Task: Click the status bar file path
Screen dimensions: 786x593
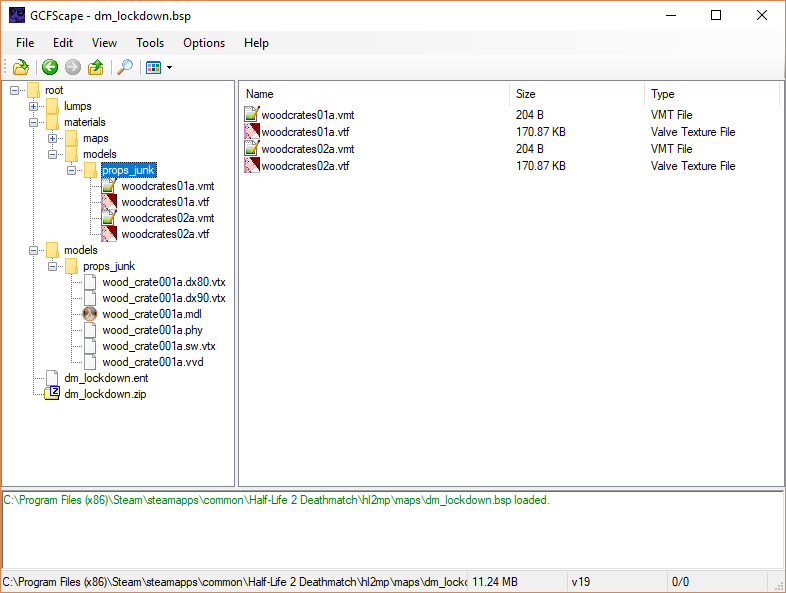Action: (234, 582)
